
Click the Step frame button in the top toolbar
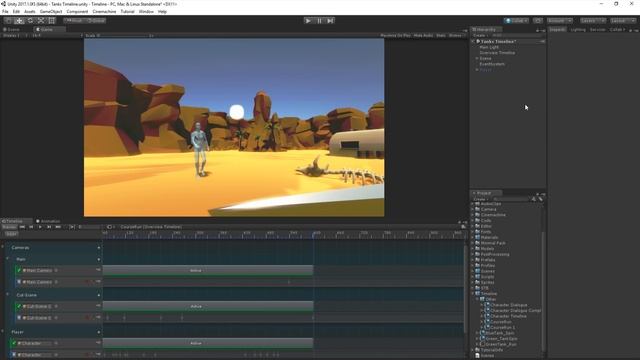point(330,20)
